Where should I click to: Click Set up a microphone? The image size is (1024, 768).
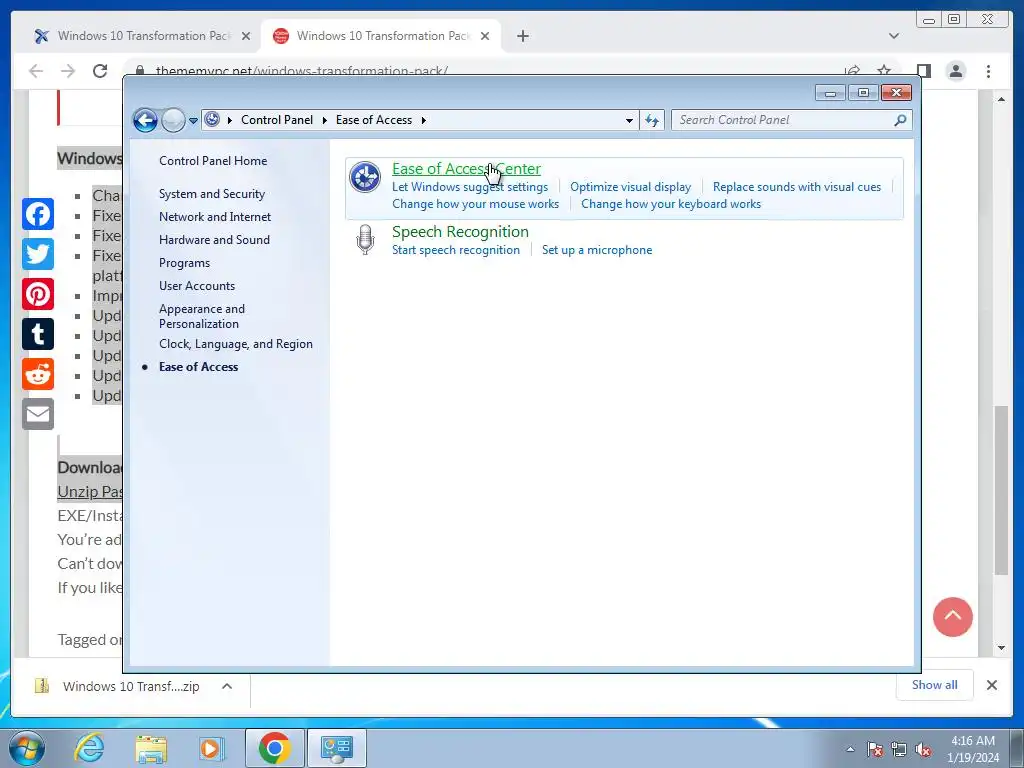click(597, 250)
